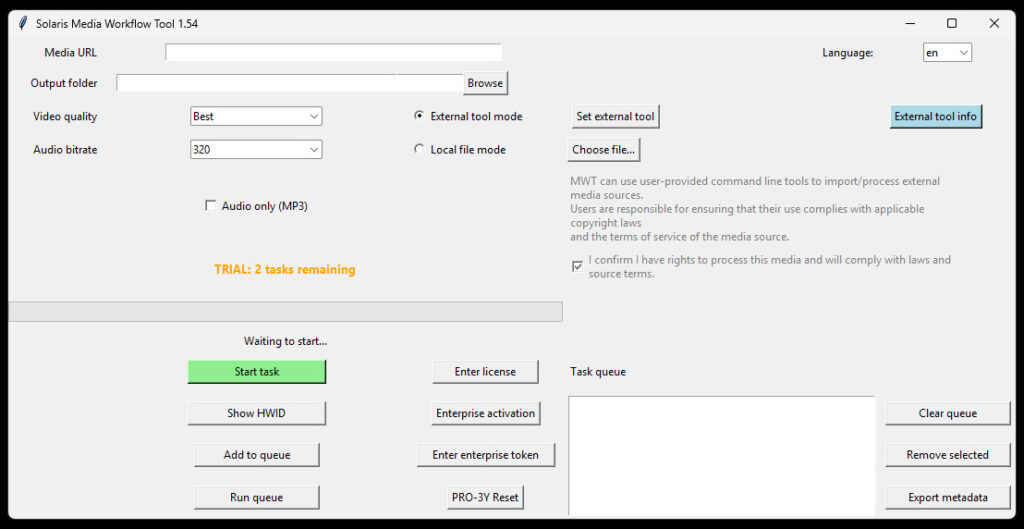Enable the Audio only (MP3) checkbox
Screen dimensions: 1024x529
click(211, 206)
